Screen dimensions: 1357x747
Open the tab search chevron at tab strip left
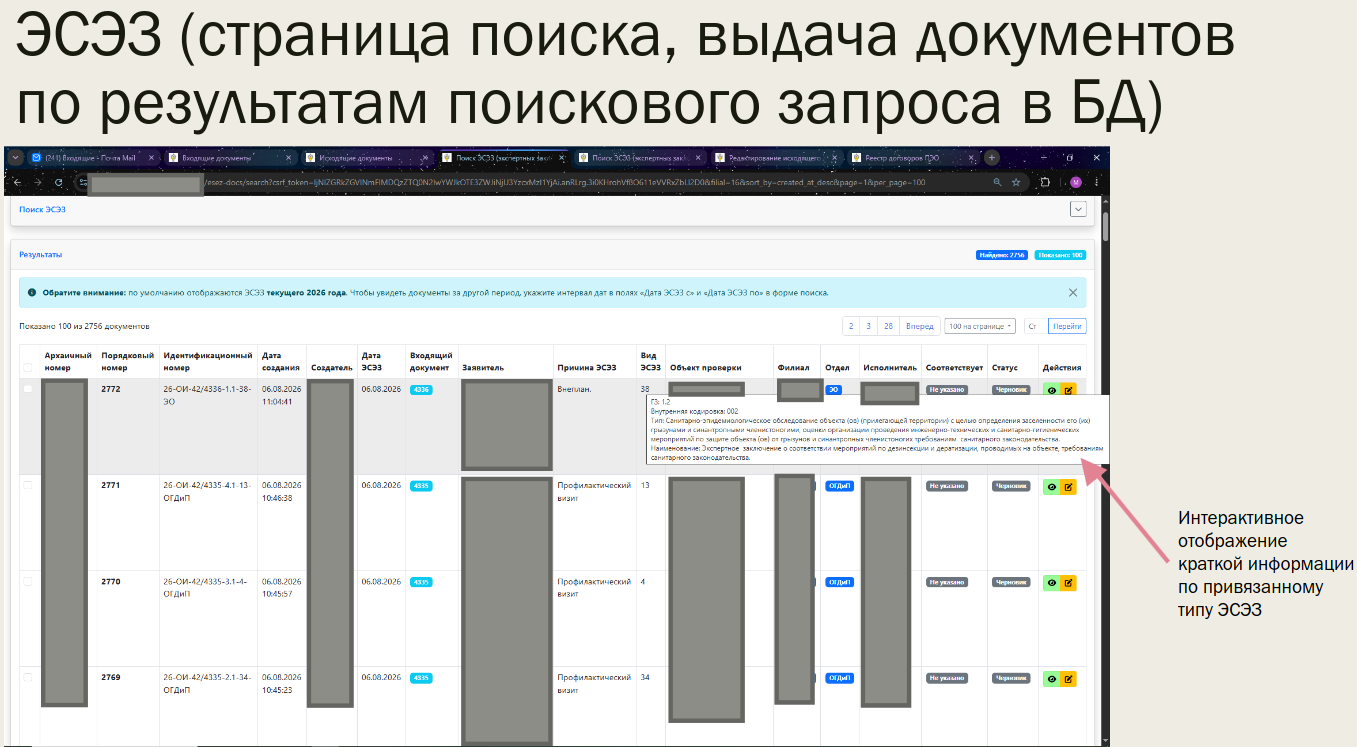16,158
